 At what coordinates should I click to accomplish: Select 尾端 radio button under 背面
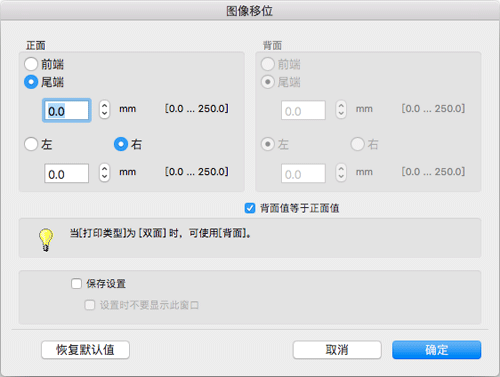(x=268, y=82)
